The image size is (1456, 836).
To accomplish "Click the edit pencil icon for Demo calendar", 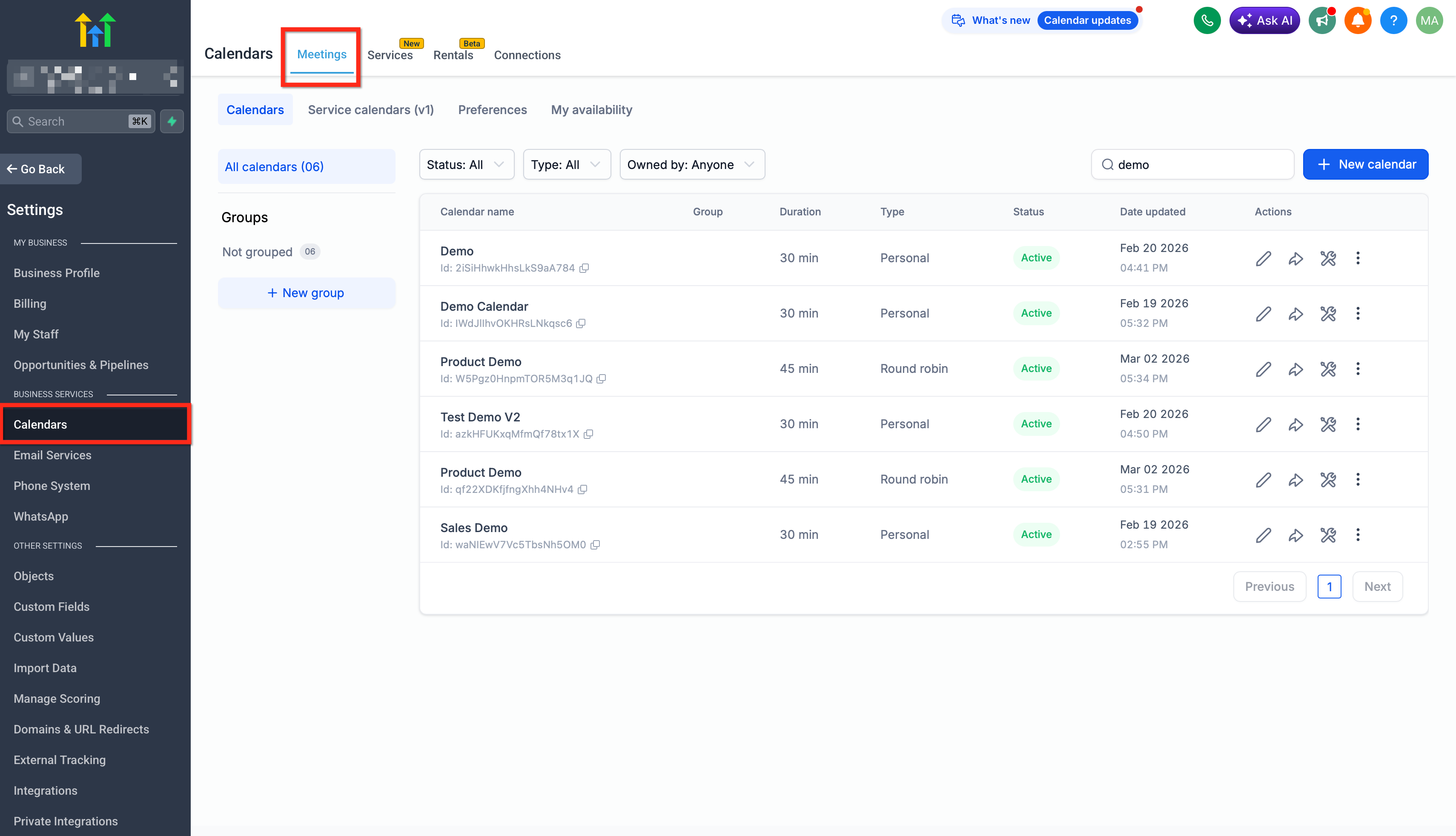I will (1263, 258).
